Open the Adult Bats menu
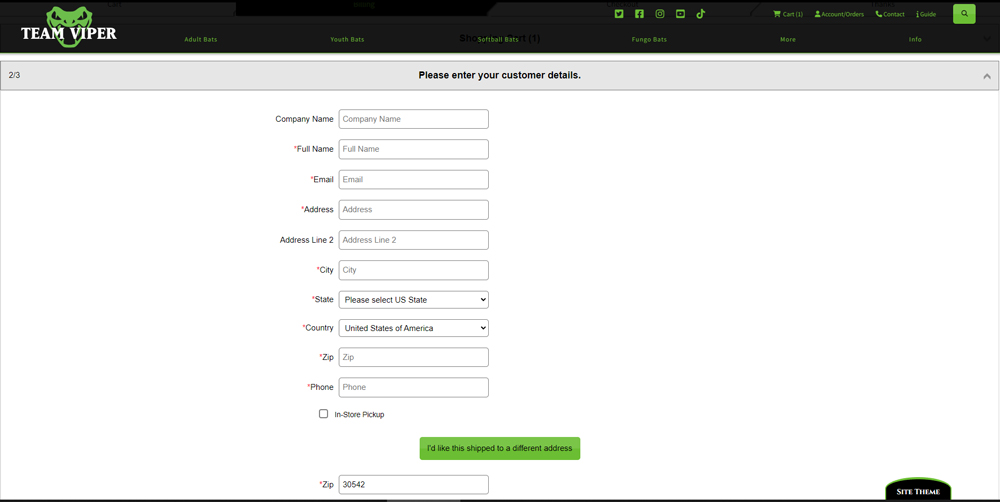The width and height of the screenshot is (1000, 502). point(201,40)
